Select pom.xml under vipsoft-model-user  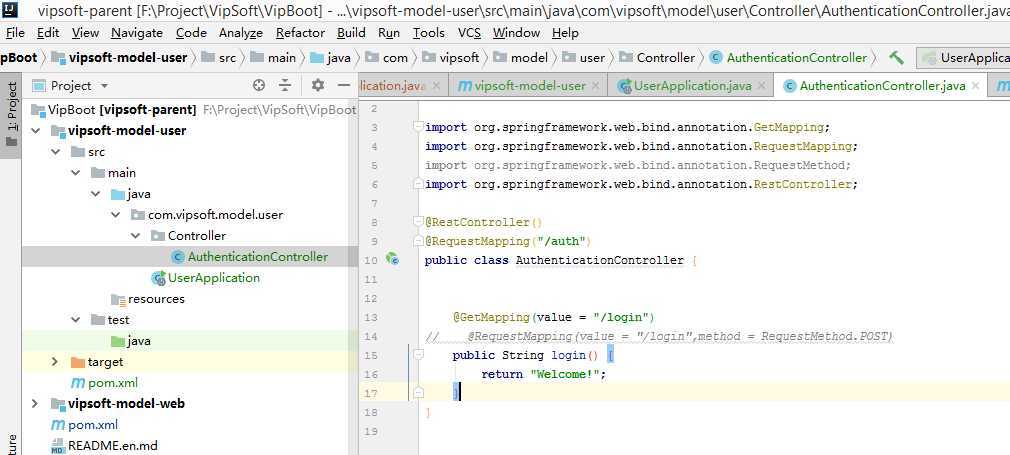(104, 383)
